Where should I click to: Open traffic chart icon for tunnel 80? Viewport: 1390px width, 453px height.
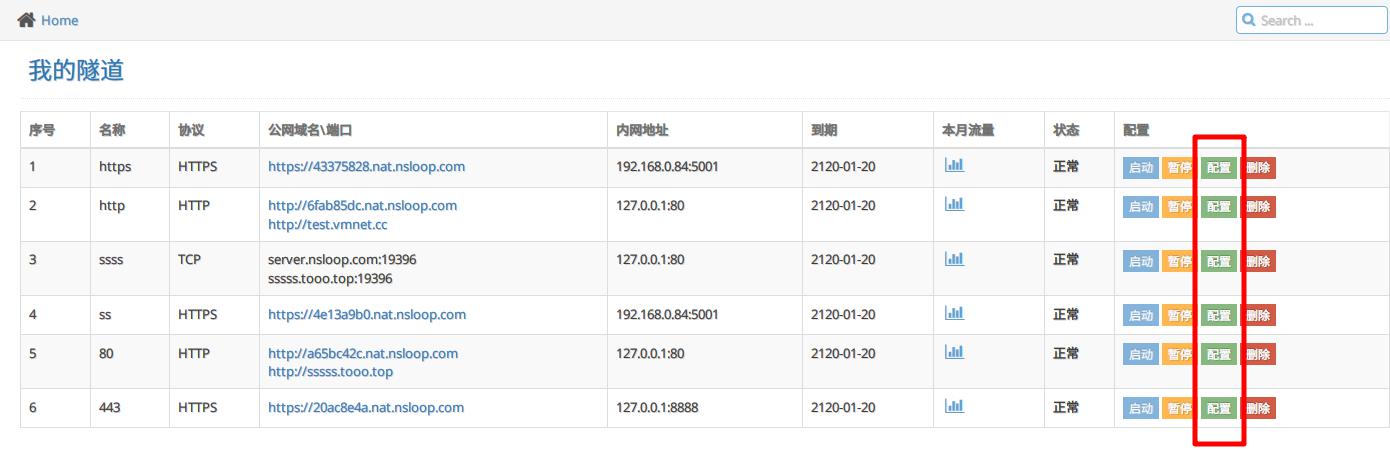click(954, 352)
